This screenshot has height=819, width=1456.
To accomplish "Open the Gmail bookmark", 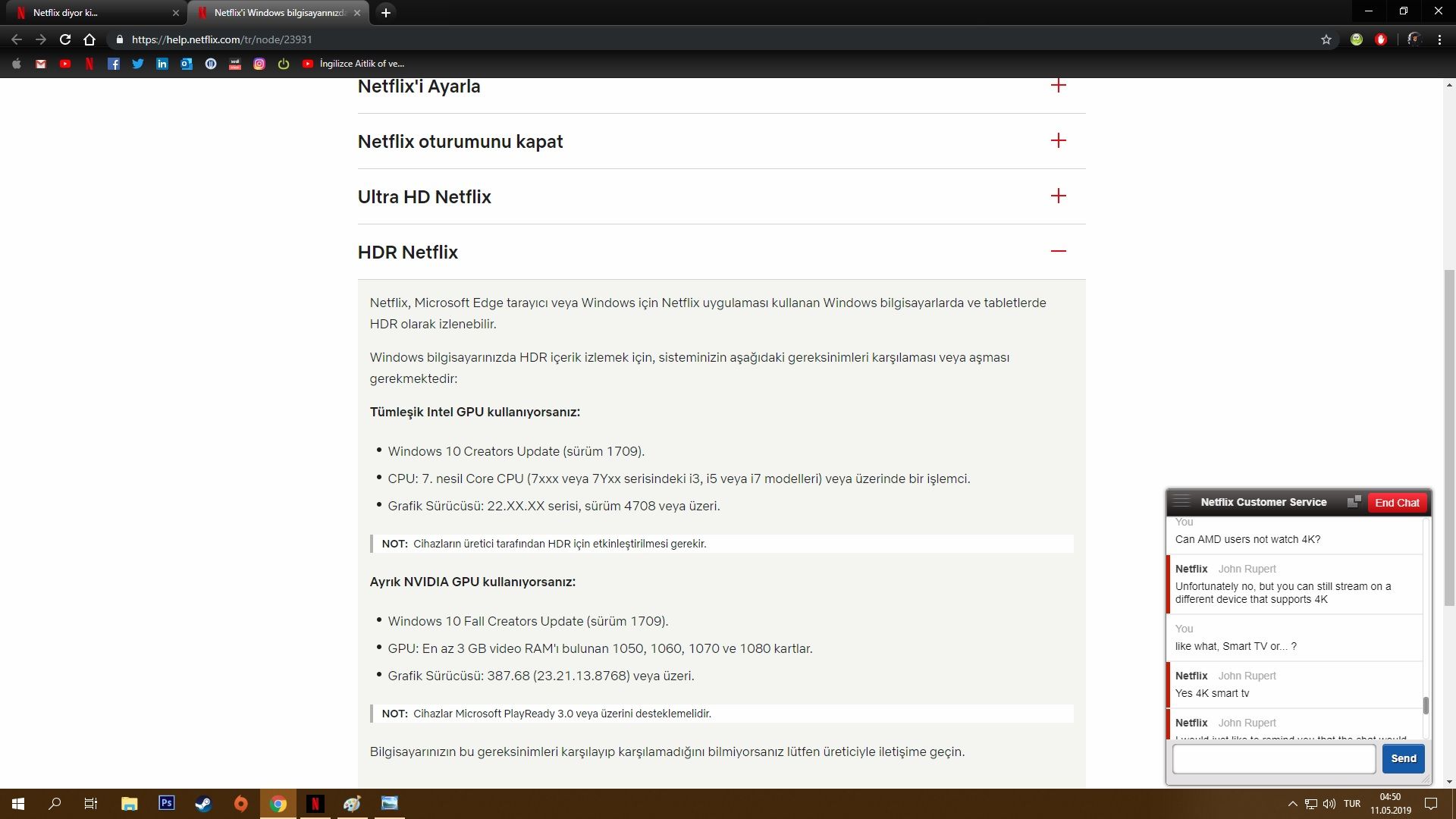I will tap(41, 64).
